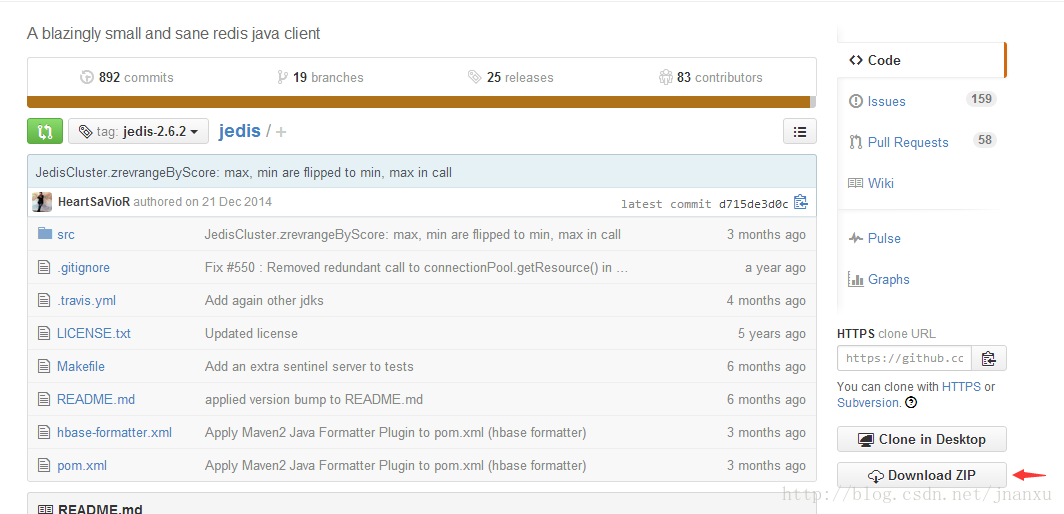Click the Clone in Desktop button
The image size is (1064, 514).
click(922, 439)
